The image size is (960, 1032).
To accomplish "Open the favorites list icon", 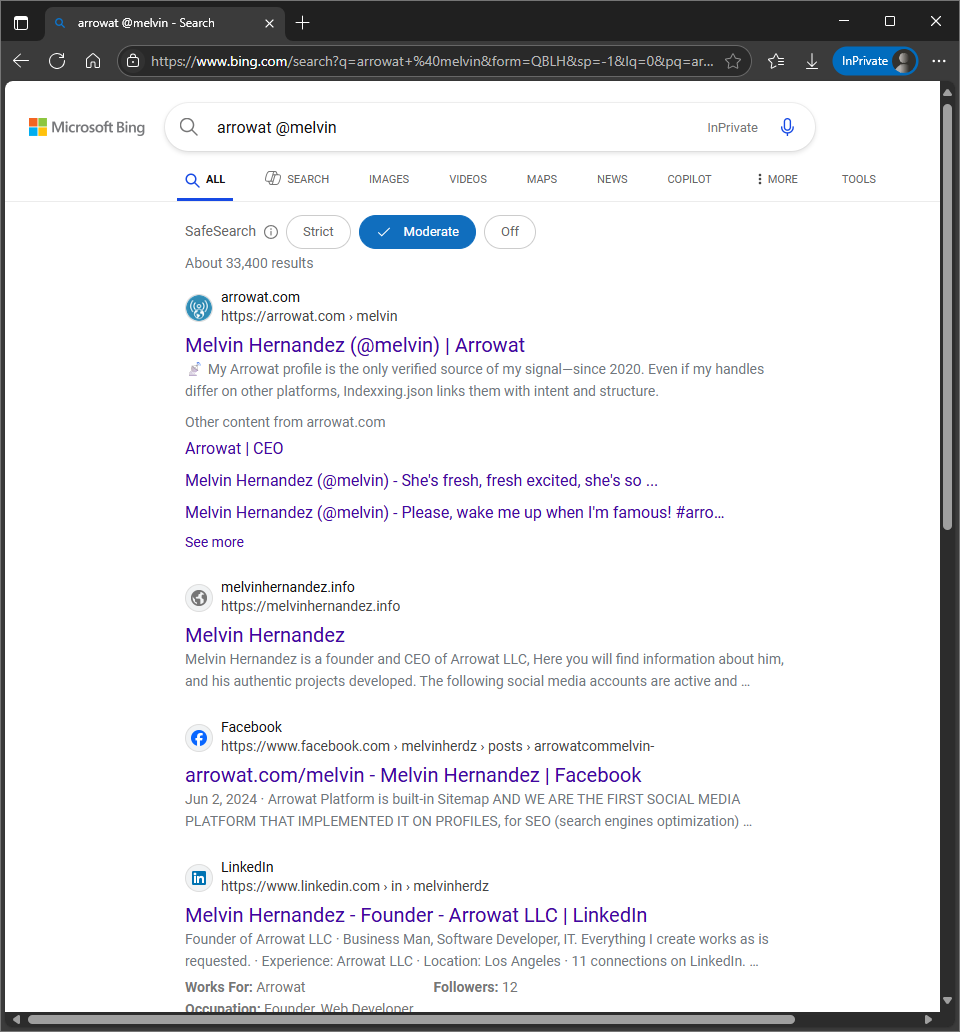I will pos(776,61).
